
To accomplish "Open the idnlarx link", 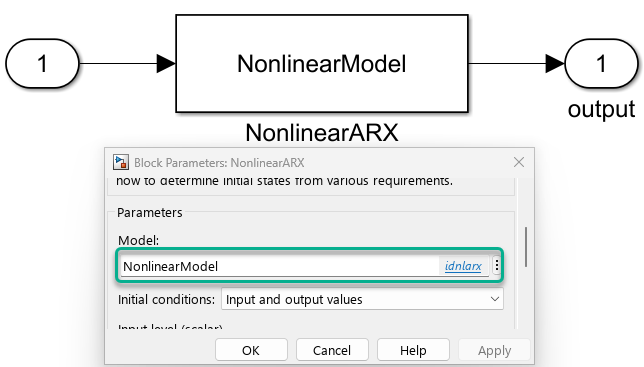I will point(463,266).
